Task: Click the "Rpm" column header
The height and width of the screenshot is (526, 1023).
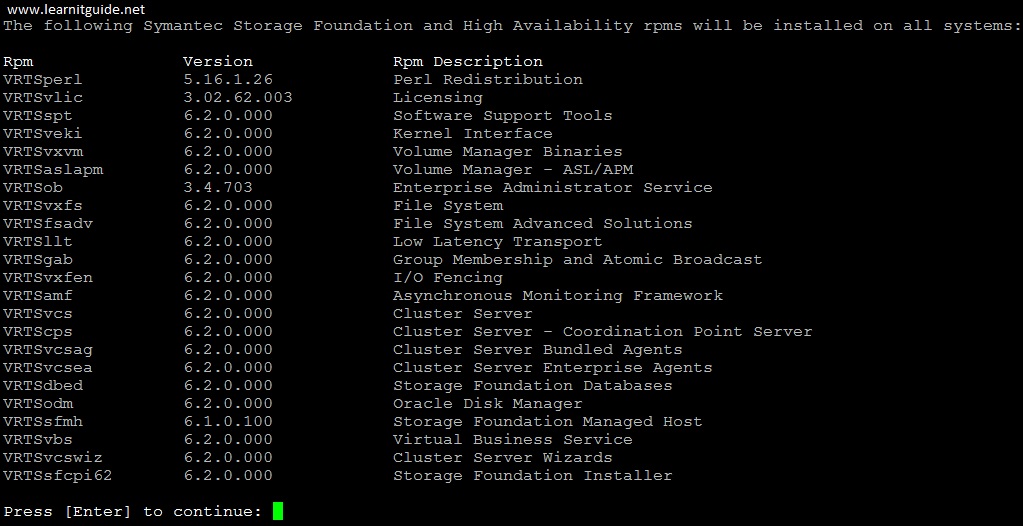Action: (x=18, y=62)
